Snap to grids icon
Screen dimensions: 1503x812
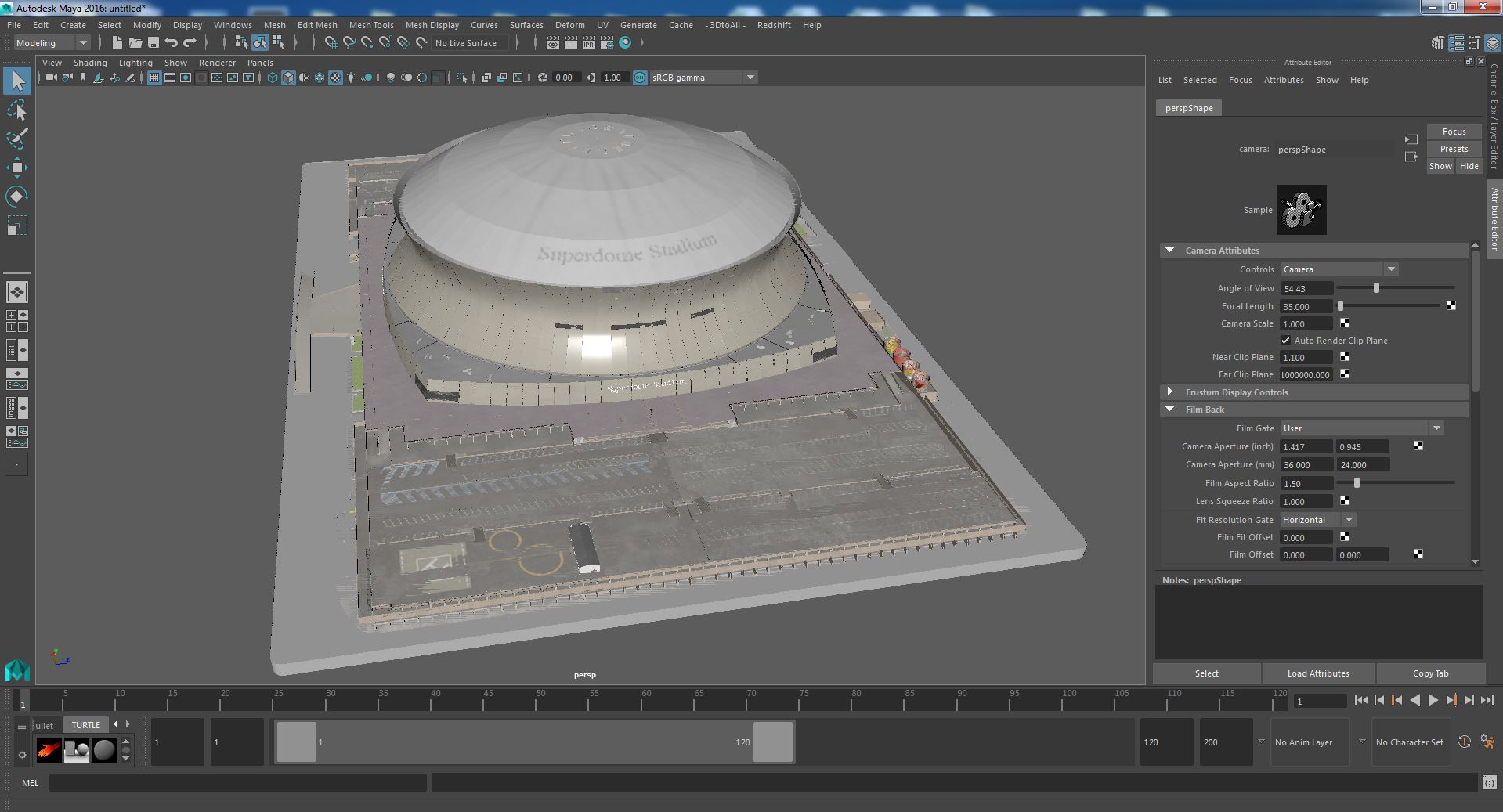(331, 43)
